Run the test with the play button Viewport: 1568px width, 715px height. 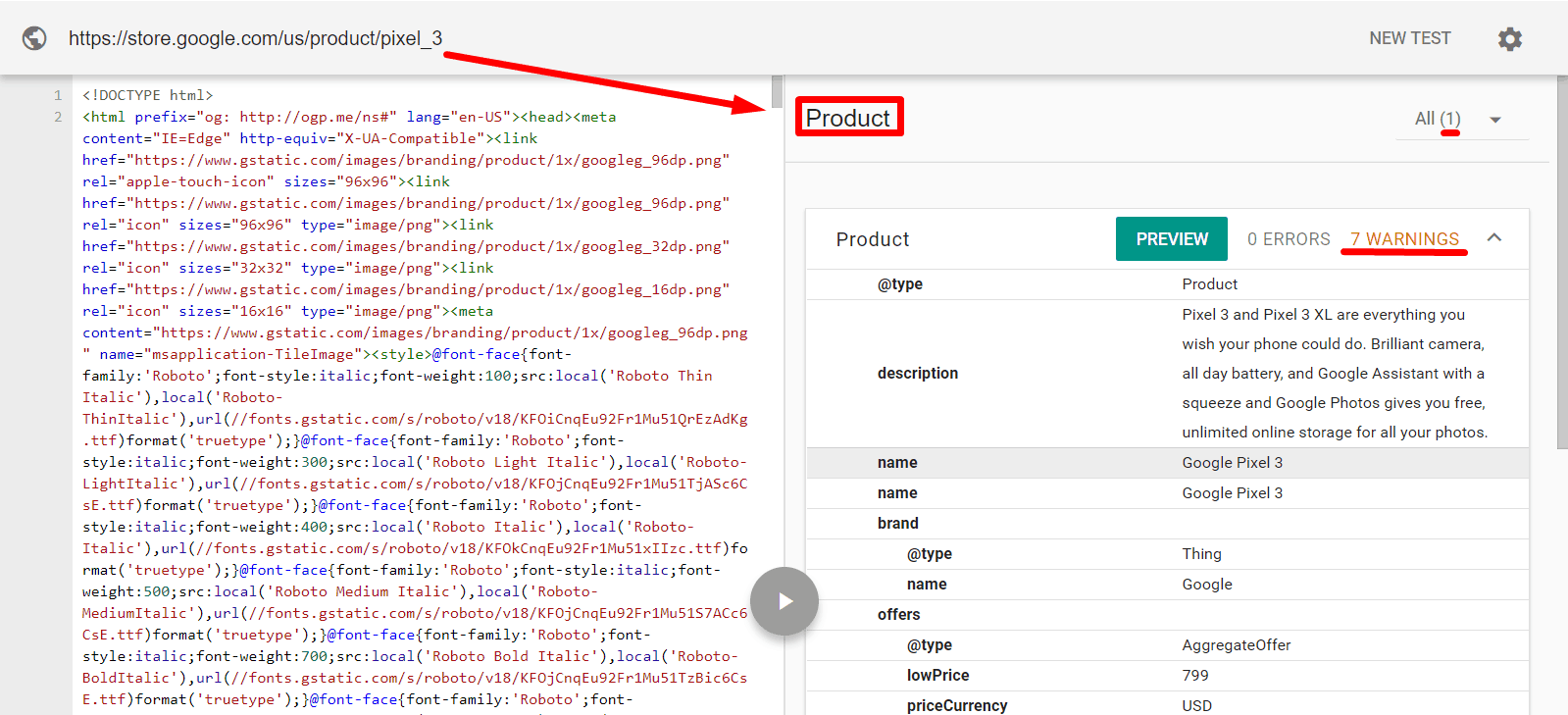pos(784,601)
